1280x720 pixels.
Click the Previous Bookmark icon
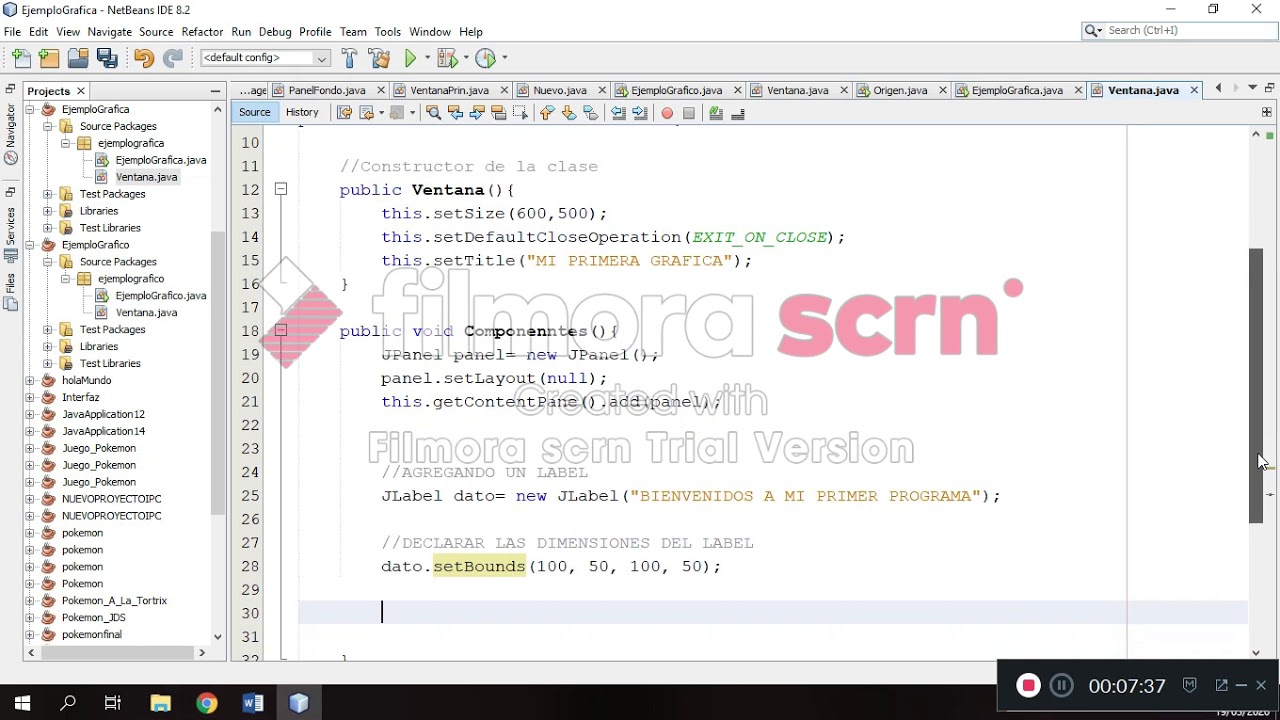(x=546, y=113)
